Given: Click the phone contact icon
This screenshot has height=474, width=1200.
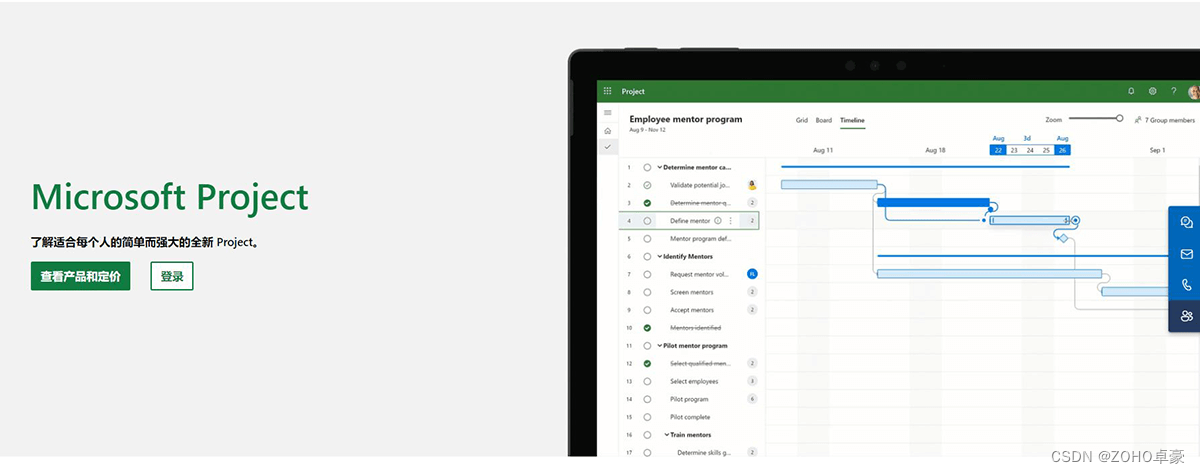Looking at the screenshot, I should coord(1186,285).
